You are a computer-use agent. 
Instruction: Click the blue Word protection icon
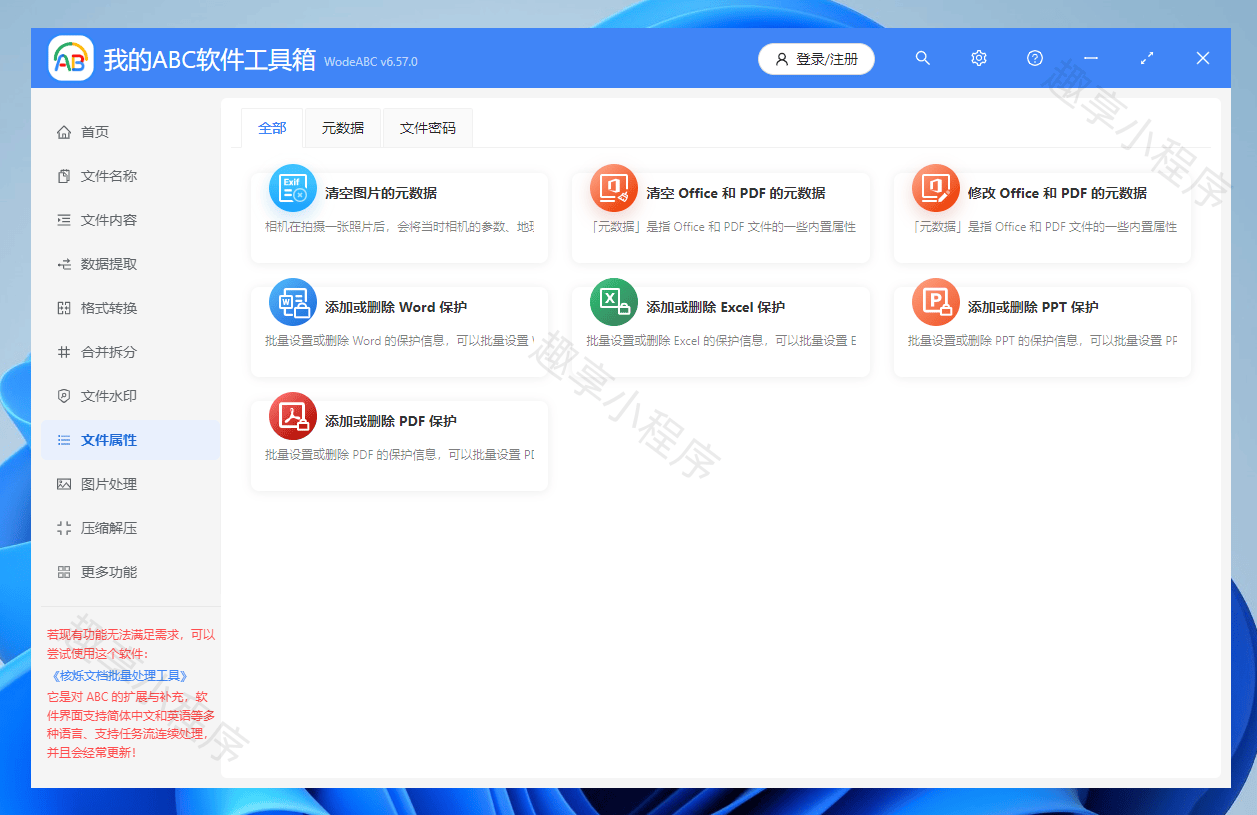coord(293,302)
